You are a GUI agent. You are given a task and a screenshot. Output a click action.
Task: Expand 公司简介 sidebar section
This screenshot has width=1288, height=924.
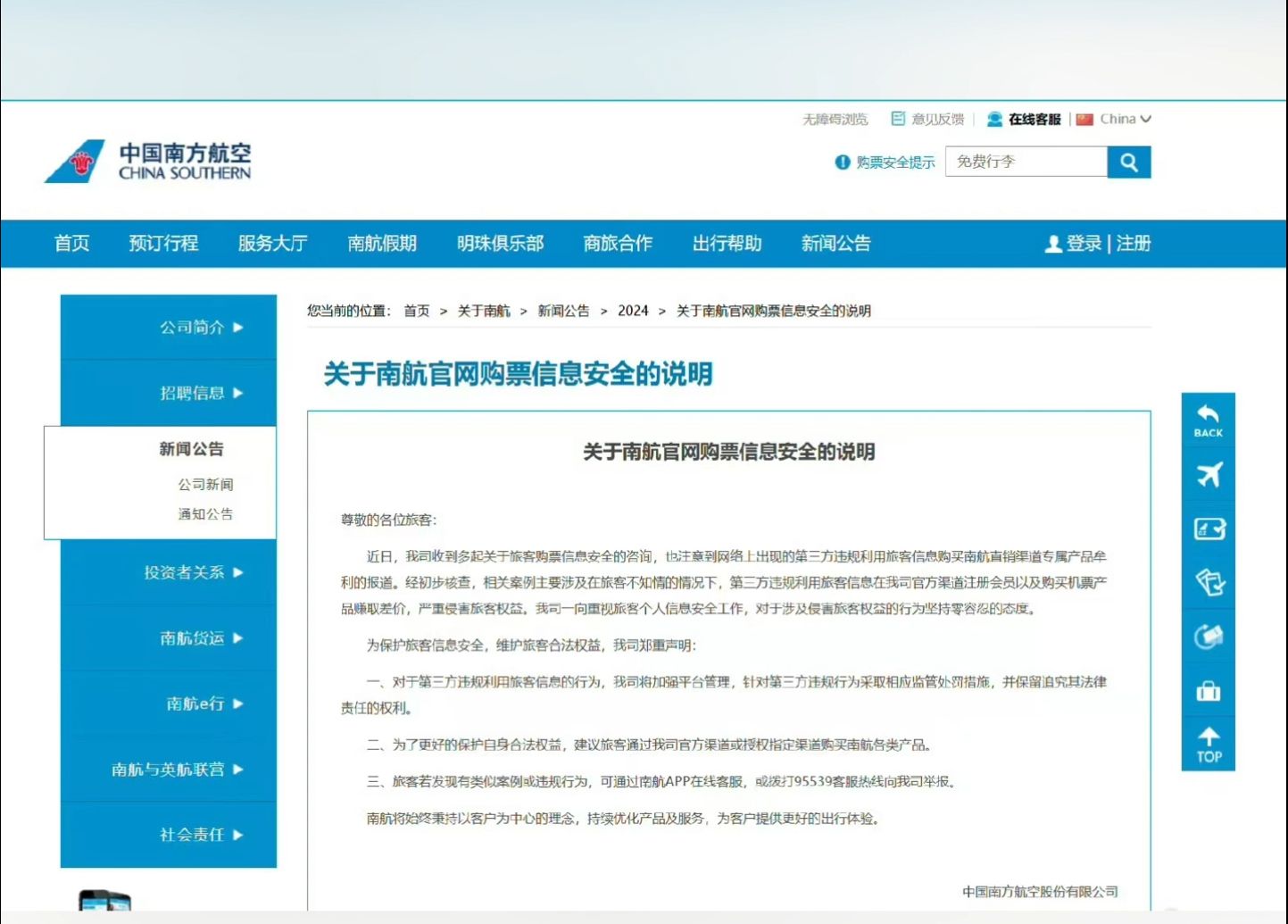click(x=169, y=327)
